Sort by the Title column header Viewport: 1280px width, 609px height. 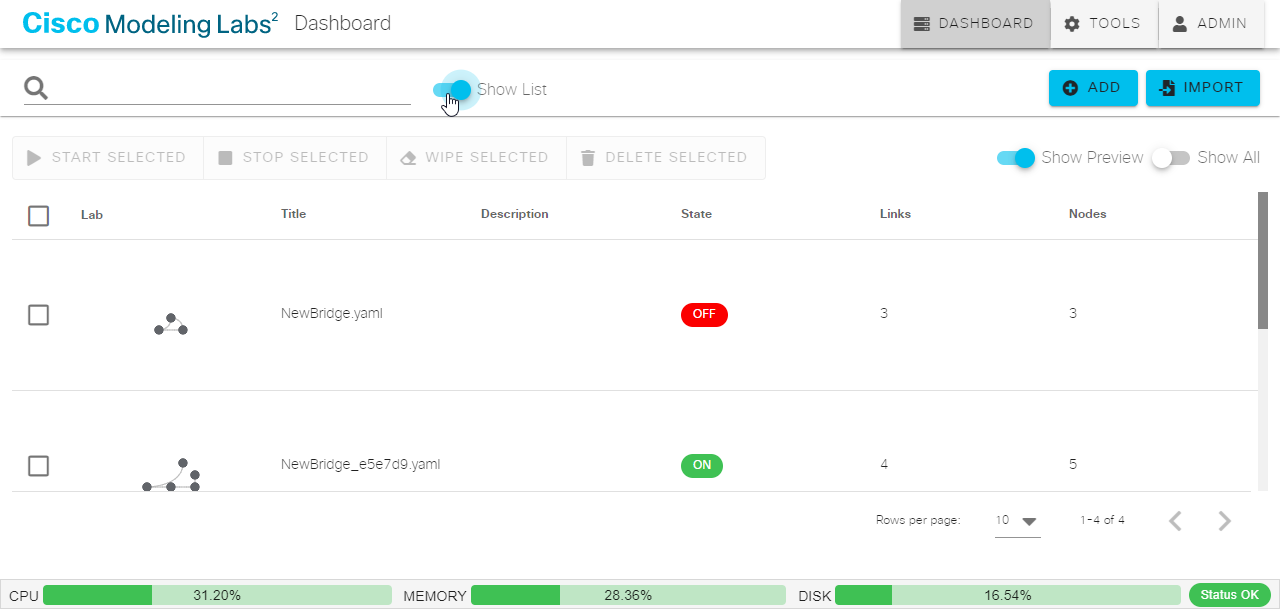(x=293, y=214)
